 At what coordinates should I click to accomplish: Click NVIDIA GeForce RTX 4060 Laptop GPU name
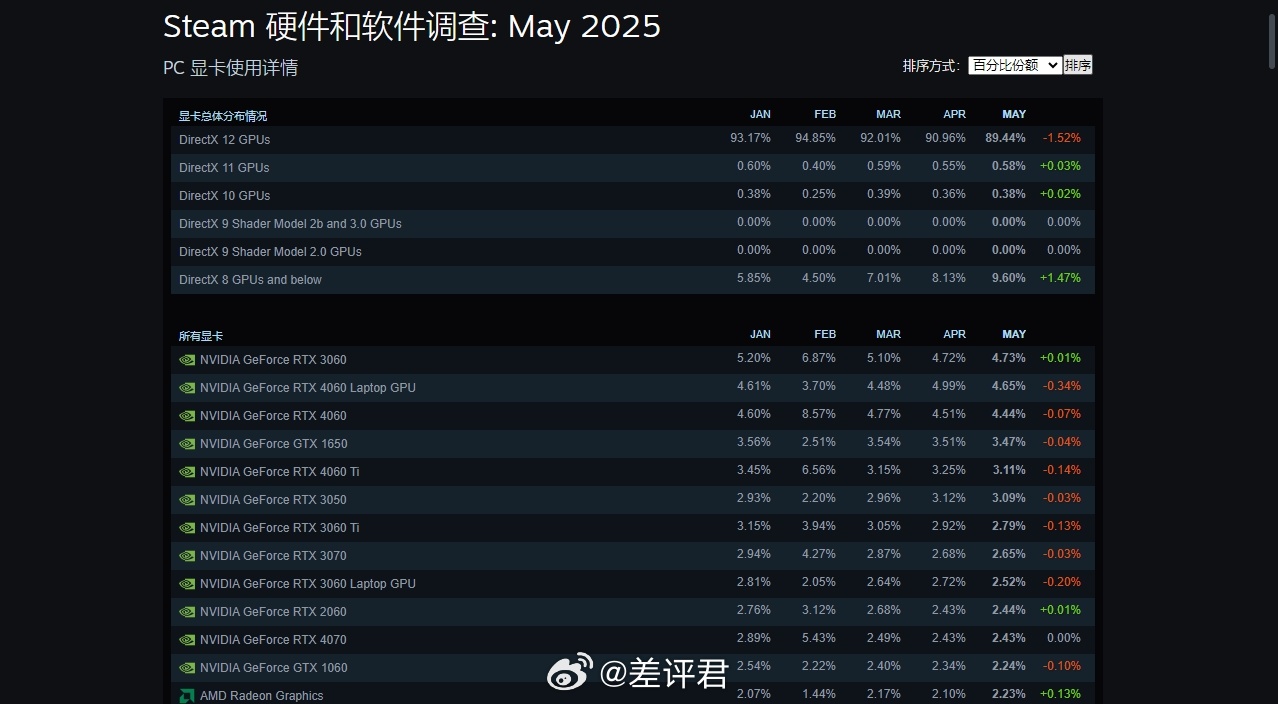[x=308, y=388]
